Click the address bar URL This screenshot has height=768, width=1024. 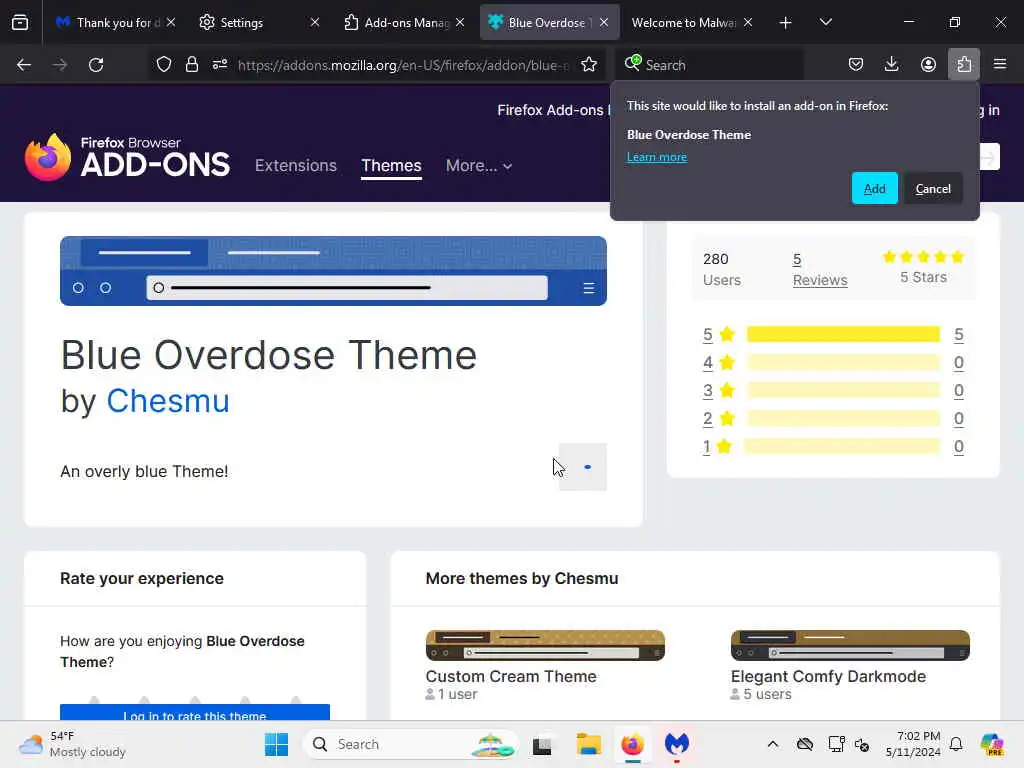click(x=403, y=65)
